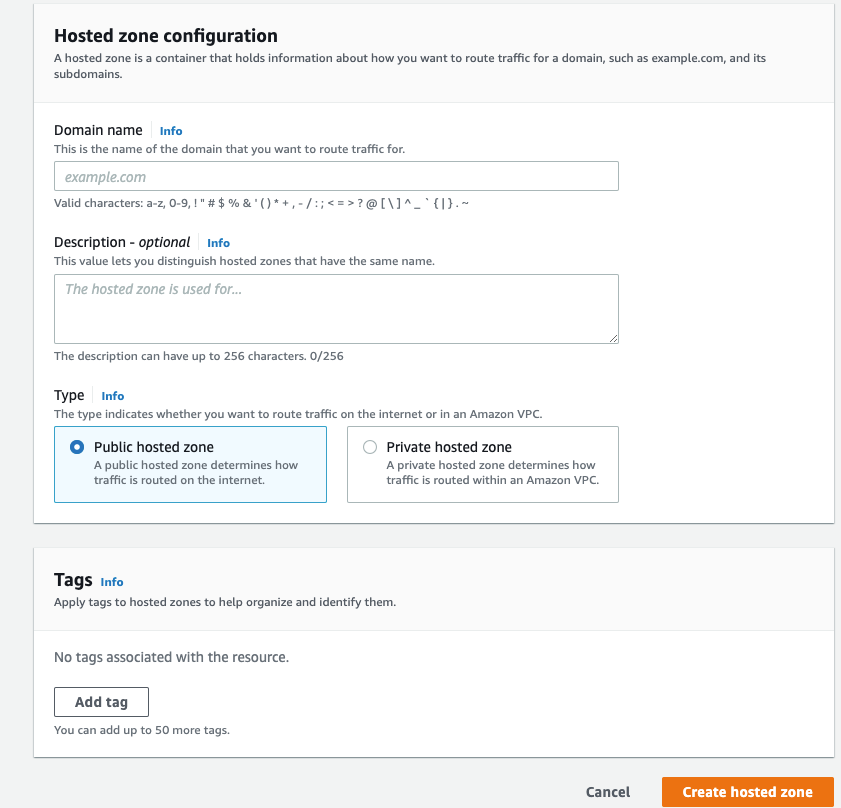This screenshot has width=841, height=808.
Task: Choose the Public hosted zone card description
Action: coord(196,473)
